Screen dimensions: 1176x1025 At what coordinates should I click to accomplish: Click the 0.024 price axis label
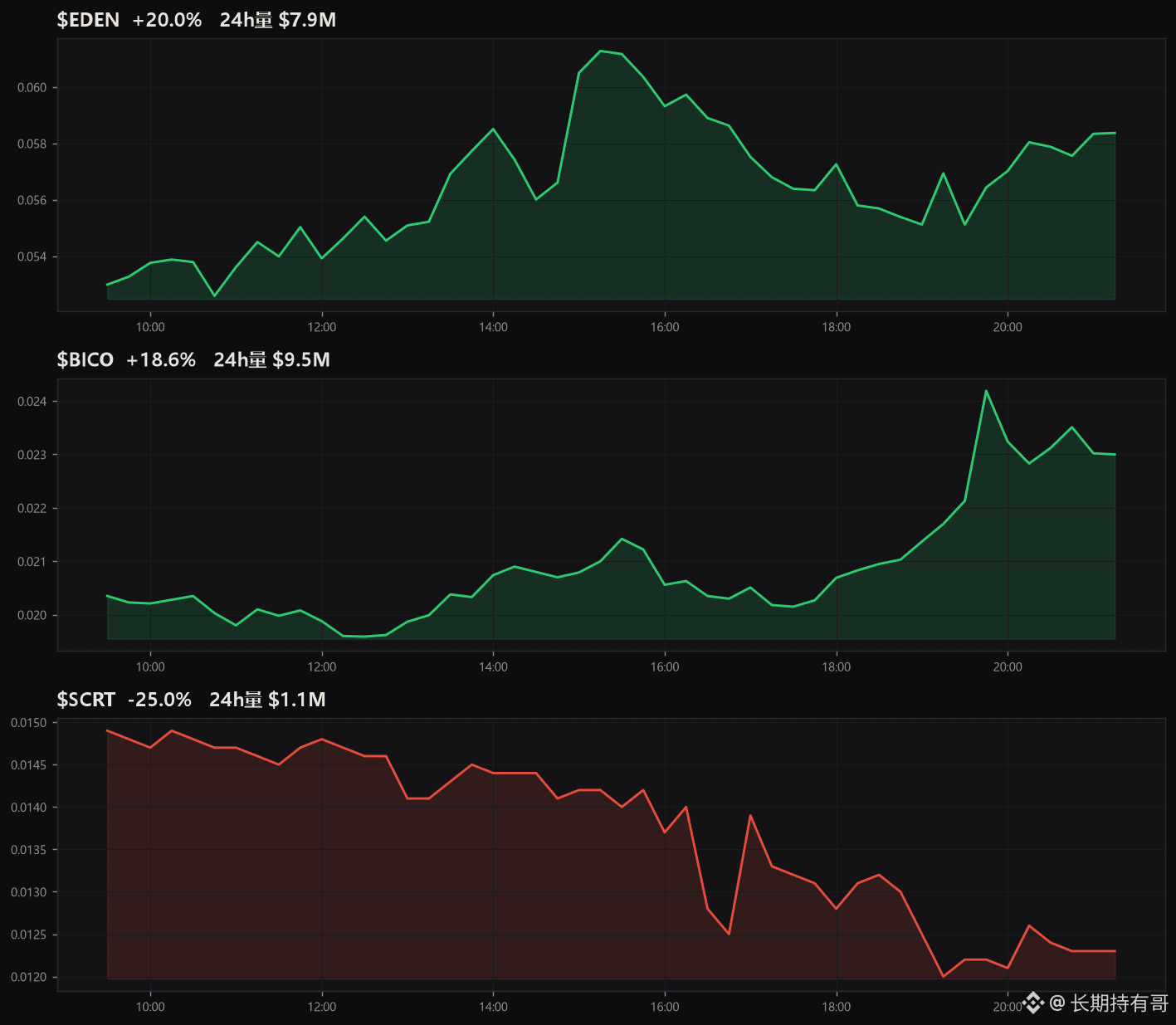[x=32, y=402]
